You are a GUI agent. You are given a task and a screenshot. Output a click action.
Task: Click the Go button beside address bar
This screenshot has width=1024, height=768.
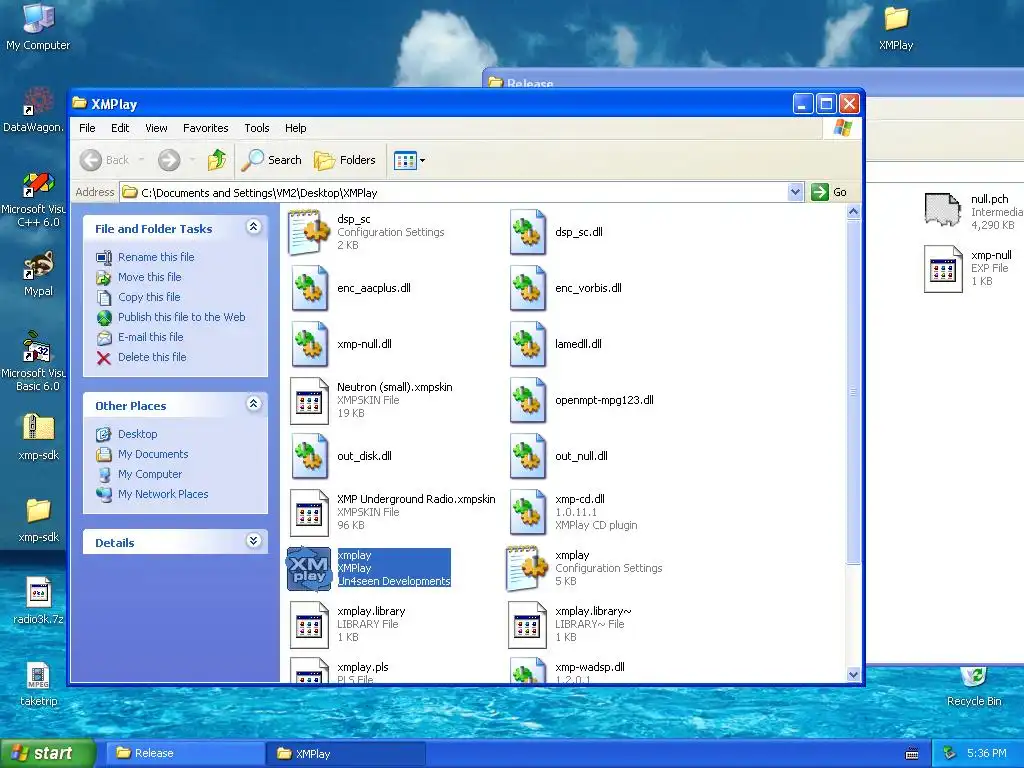point(829,192)
